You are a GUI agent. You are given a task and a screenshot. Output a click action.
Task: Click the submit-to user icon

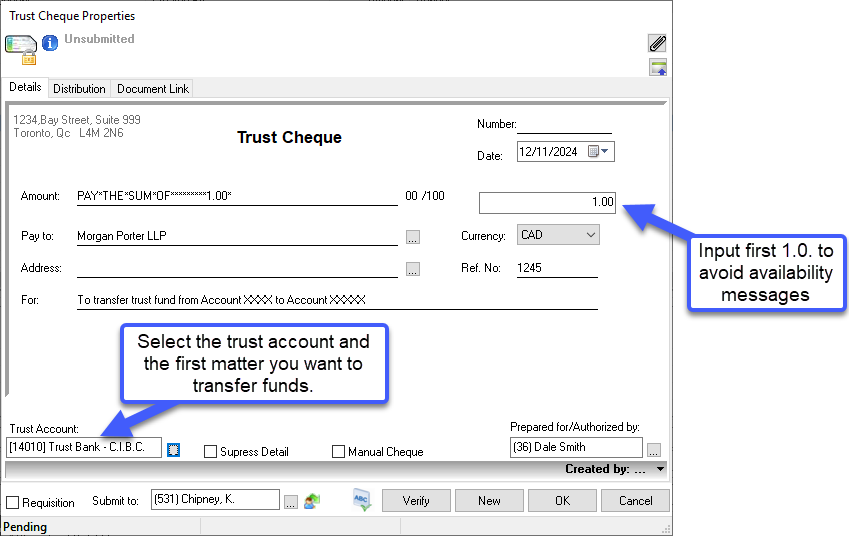[x=312, y=501]
